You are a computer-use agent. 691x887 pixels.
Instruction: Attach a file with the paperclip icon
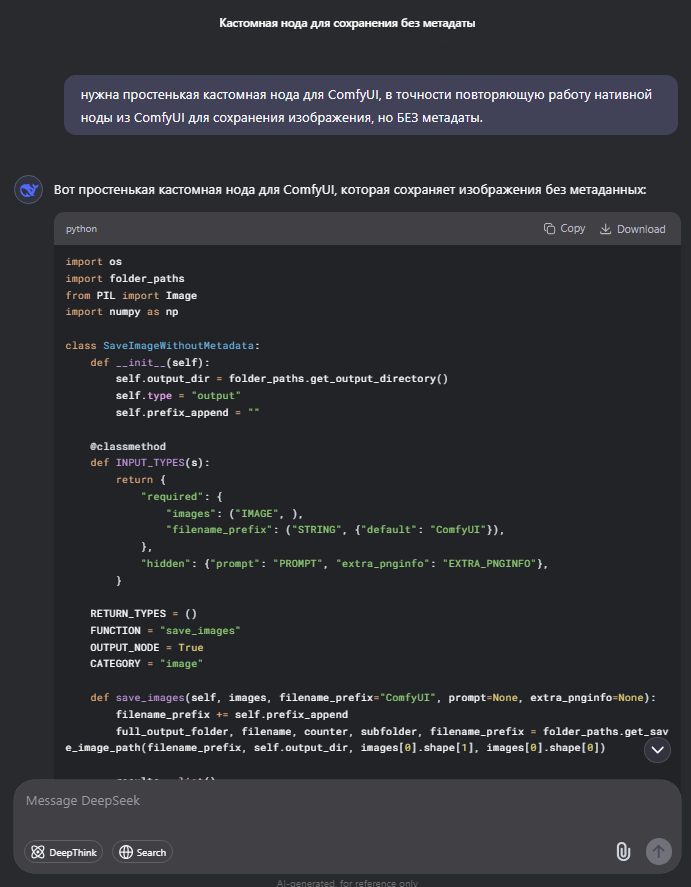tap(623, 851)
